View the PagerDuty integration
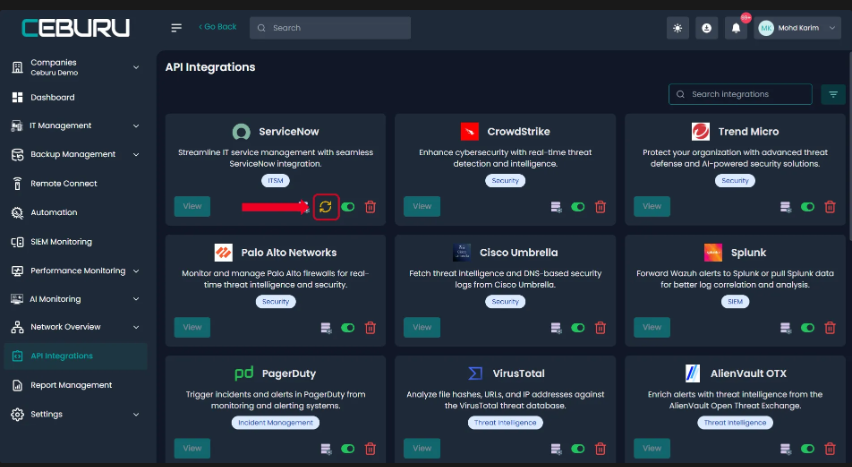The height and width of the screenshot is (467, 852). pos(192,449)
